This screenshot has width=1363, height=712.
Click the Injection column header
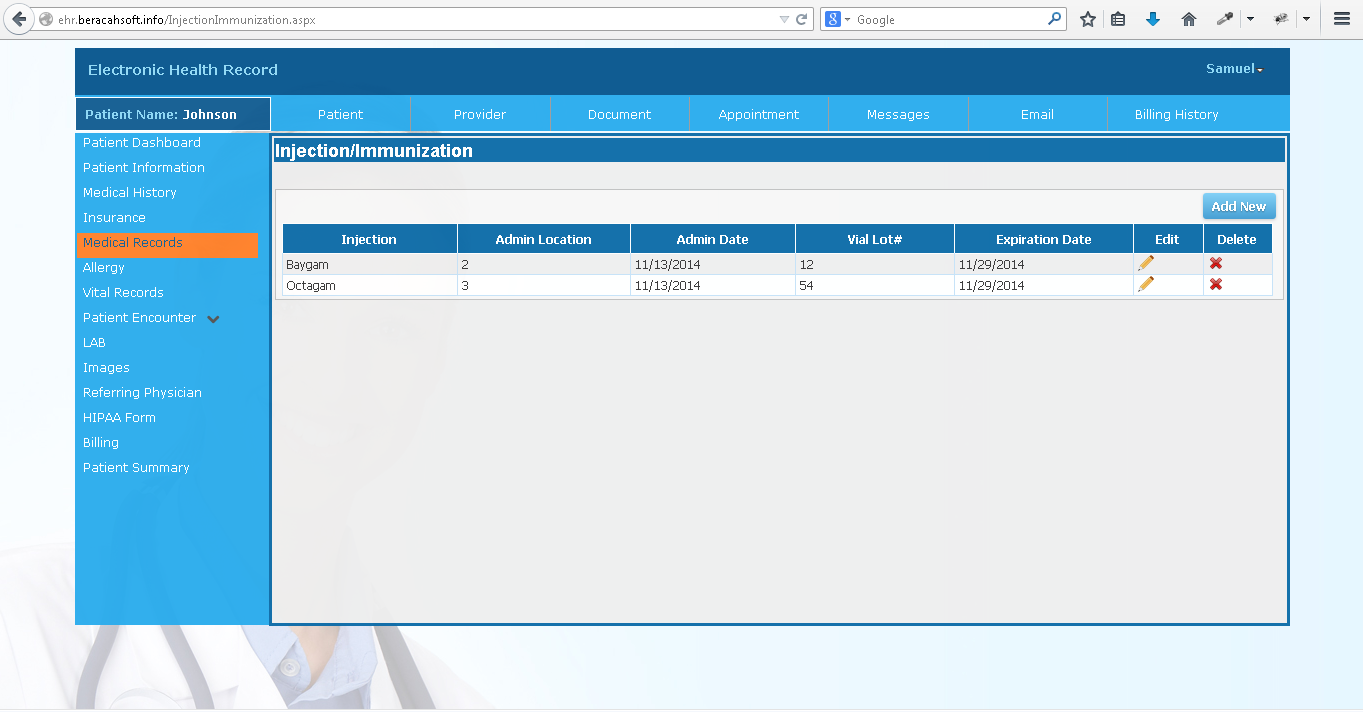point(369,239)
